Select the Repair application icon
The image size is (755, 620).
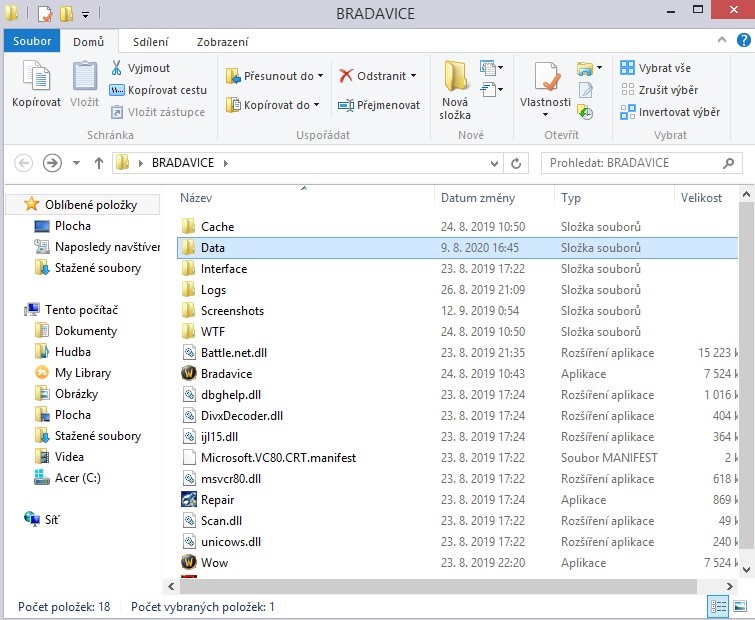[x=189, y=499]
